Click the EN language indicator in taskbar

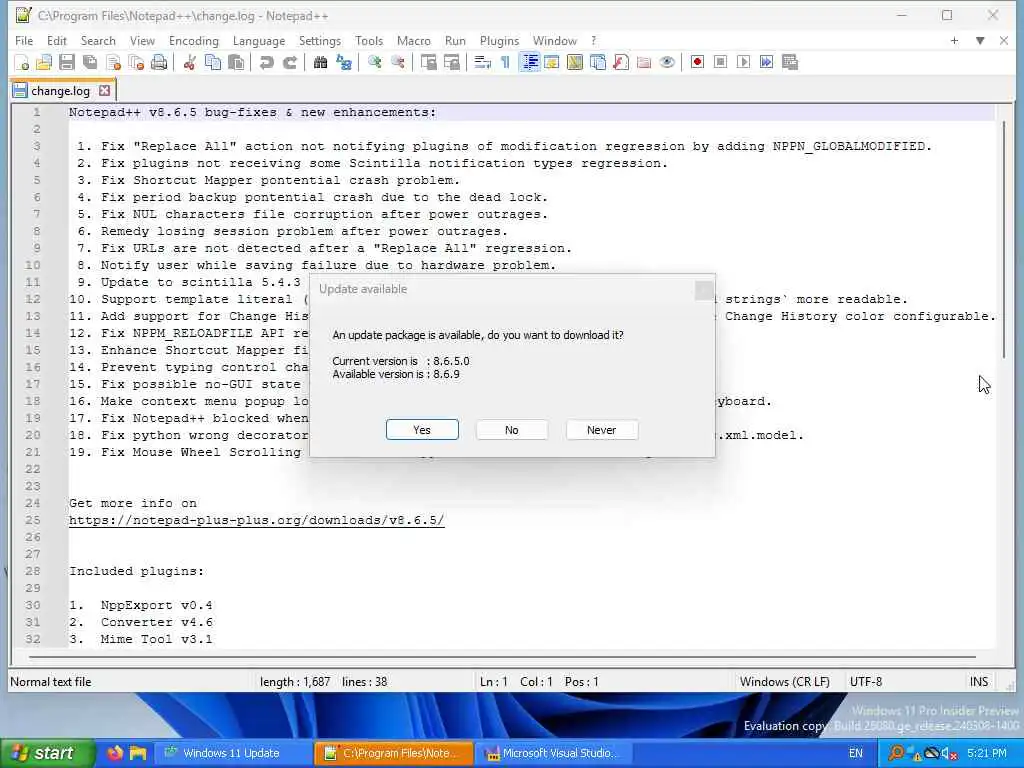pos(856,753)
